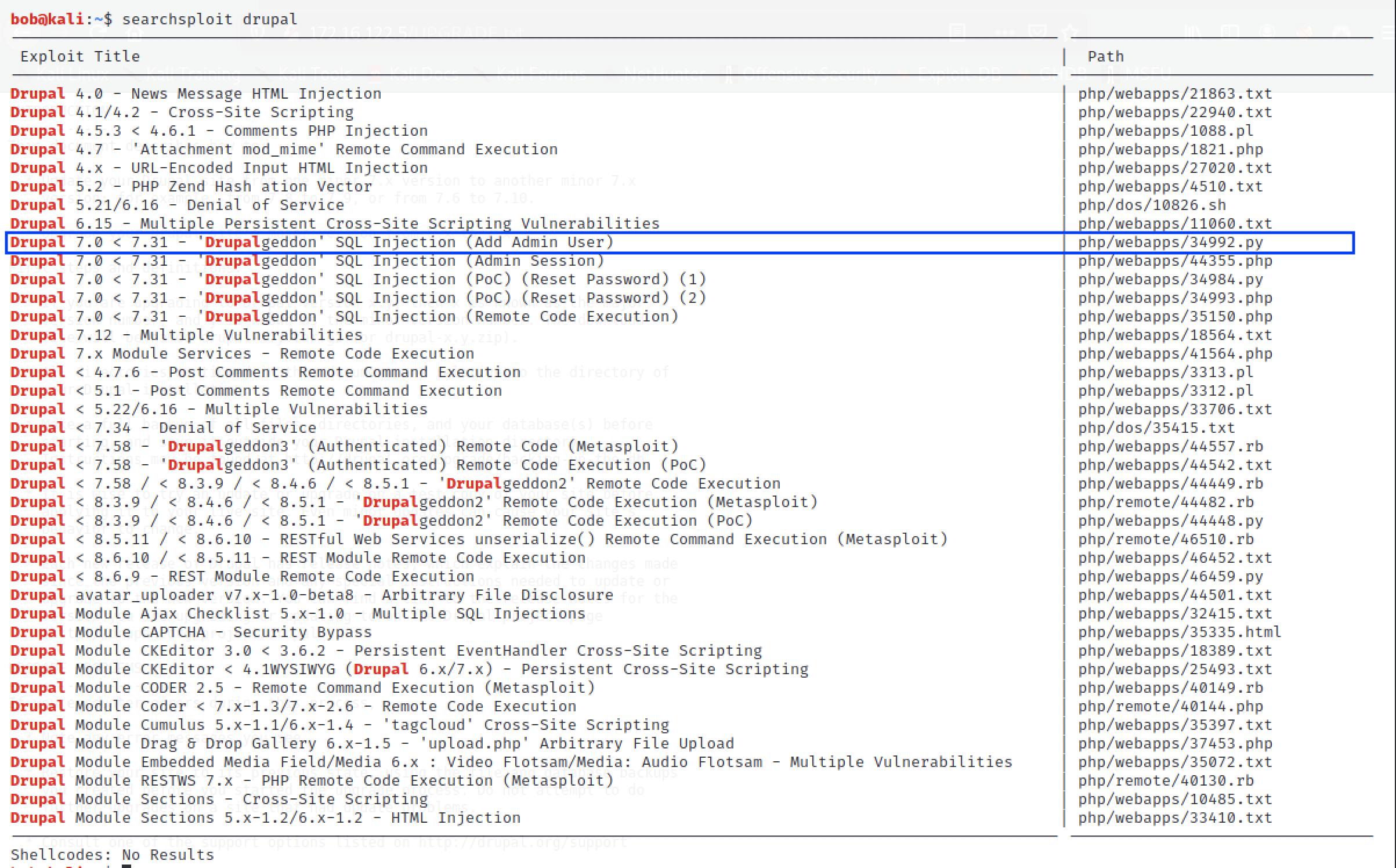Click path 'php/webapps/11060.txt'

click(x=1175, y=223)
